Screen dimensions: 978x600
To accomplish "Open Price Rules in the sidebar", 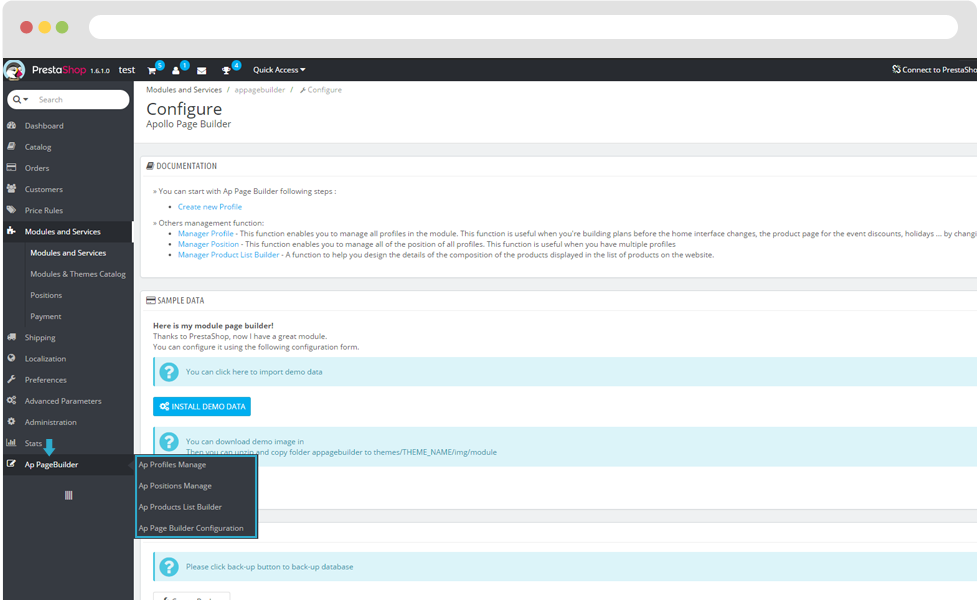I will click(x=44, y=210).
